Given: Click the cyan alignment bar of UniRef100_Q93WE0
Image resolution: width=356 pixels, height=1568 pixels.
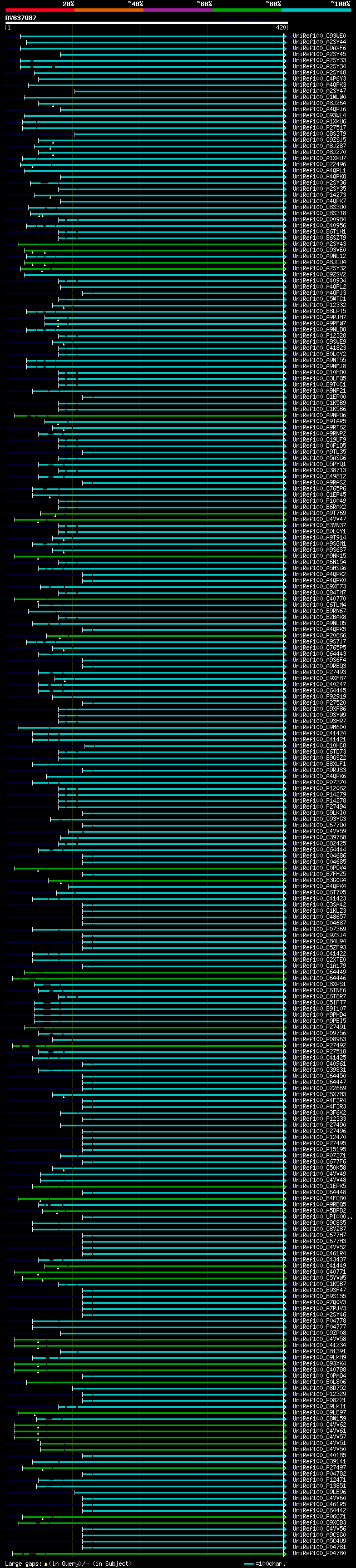Looking at the screenshot, I should (x=153, y=36).
